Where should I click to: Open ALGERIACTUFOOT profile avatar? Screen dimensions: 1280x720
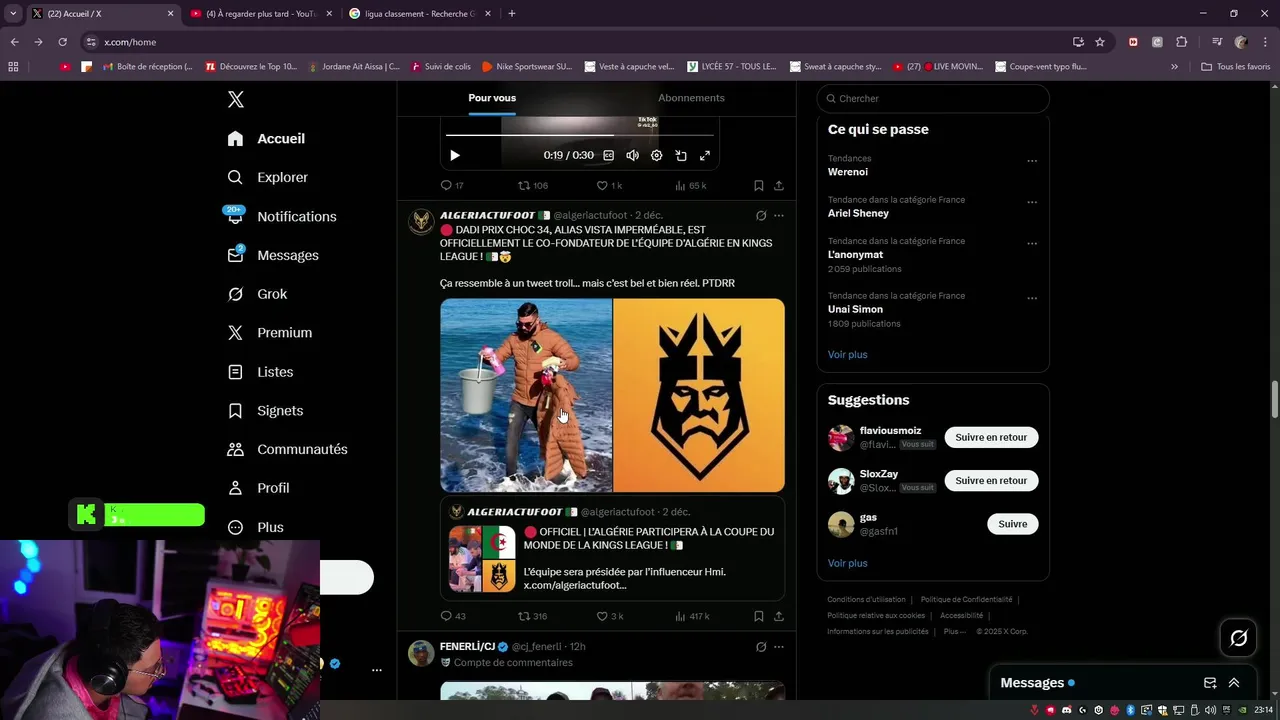coord(421,221)
